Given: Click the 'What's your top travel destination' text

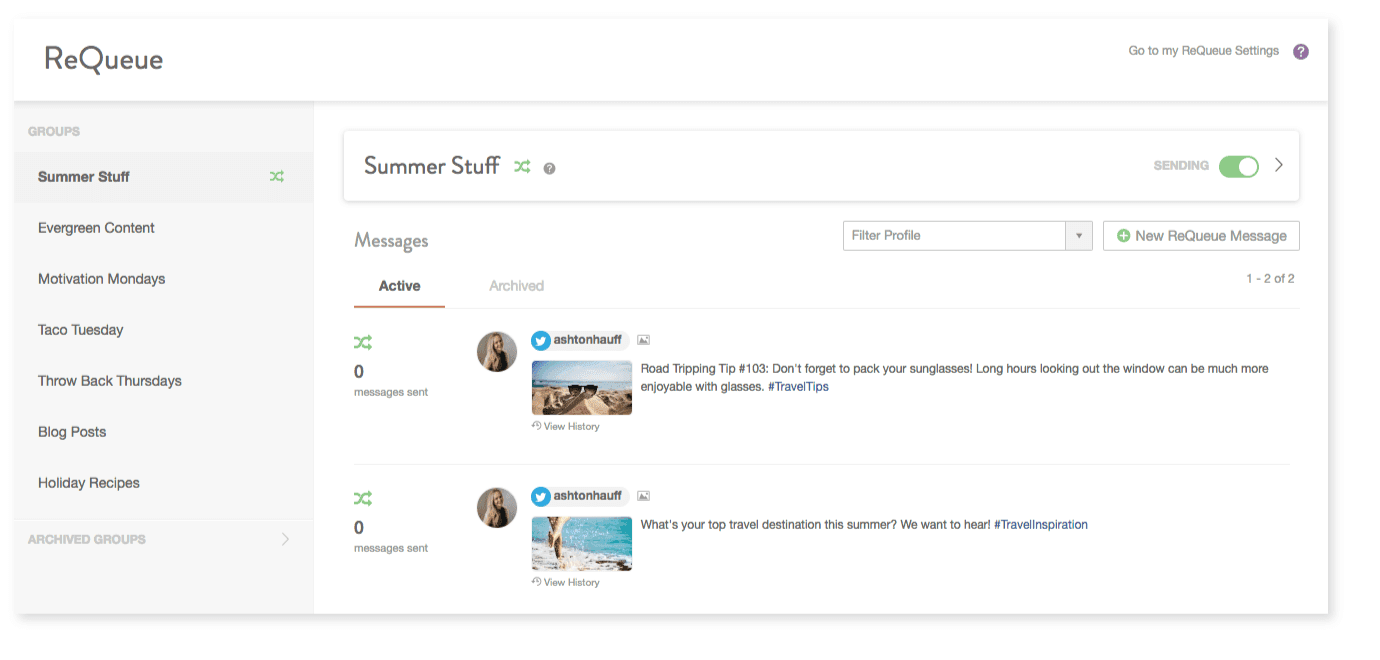Looking at the screenshot, I should click(816, 524).
